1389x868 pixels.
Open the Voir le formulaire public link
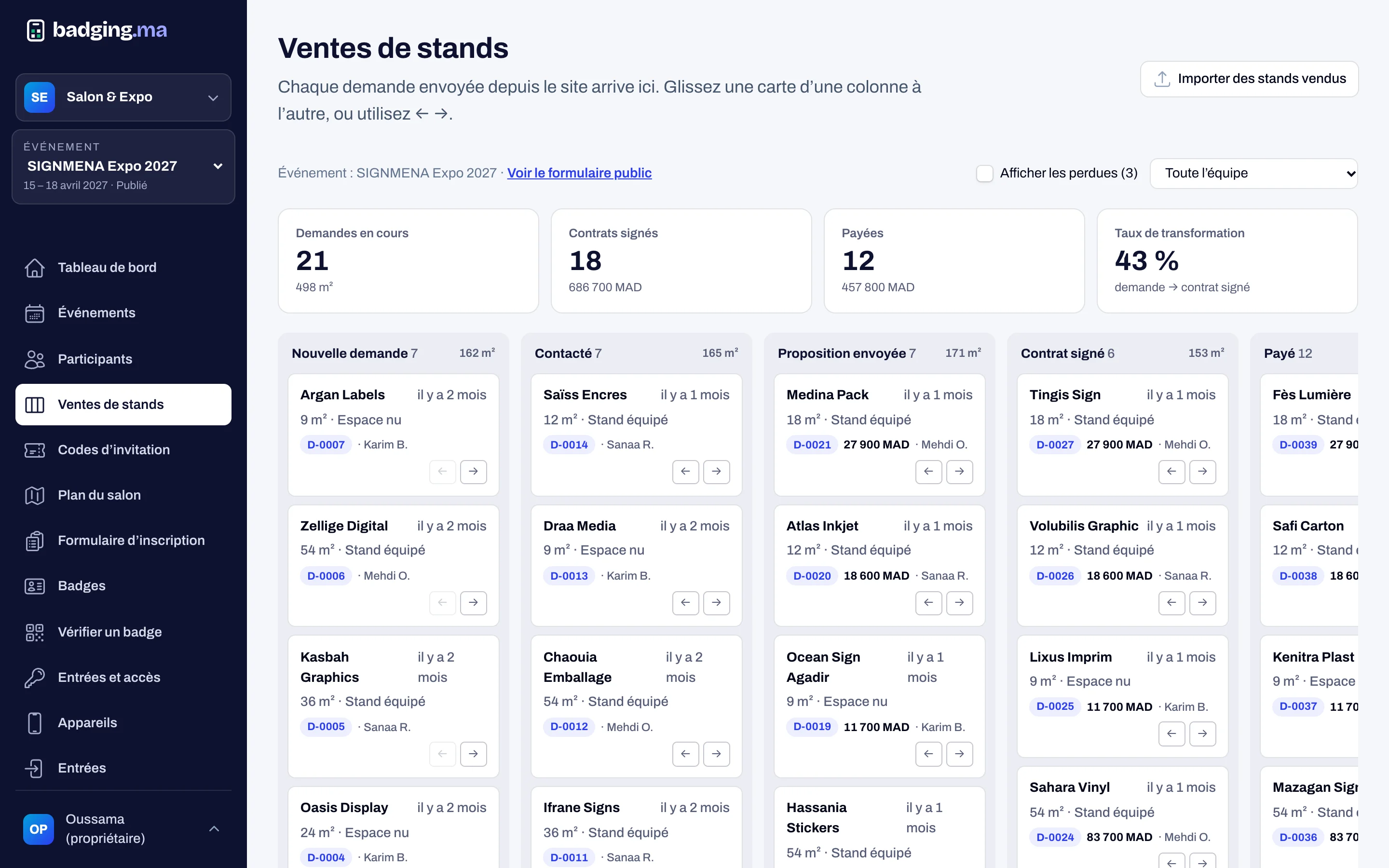[579, 173]
